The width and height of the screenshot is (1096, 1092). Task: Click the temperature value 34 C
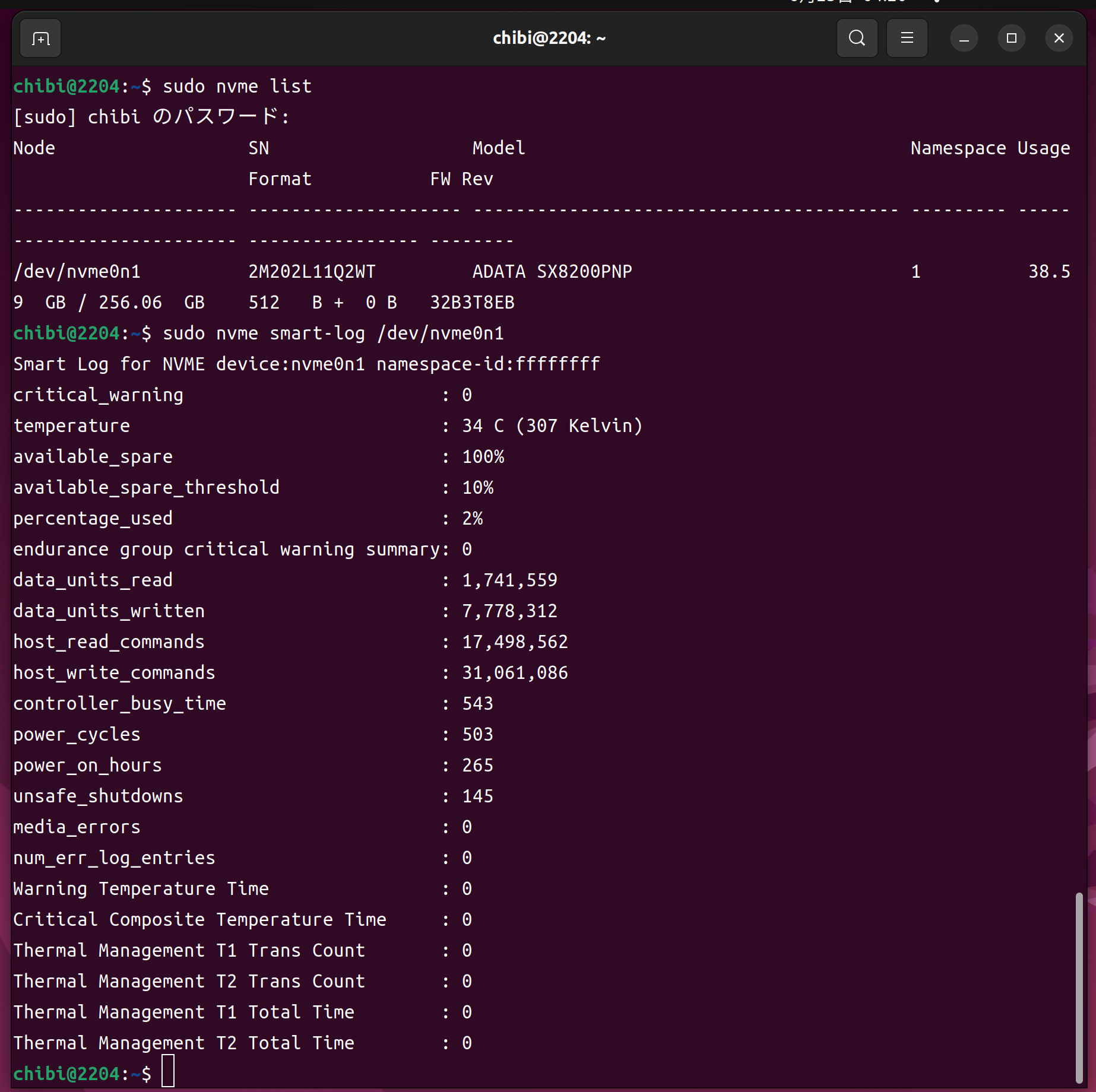[483, 426]
